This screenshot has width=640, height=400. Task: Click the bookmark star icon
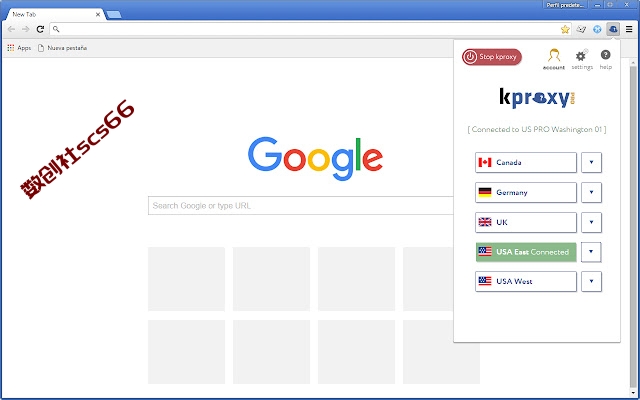point(565,29)
